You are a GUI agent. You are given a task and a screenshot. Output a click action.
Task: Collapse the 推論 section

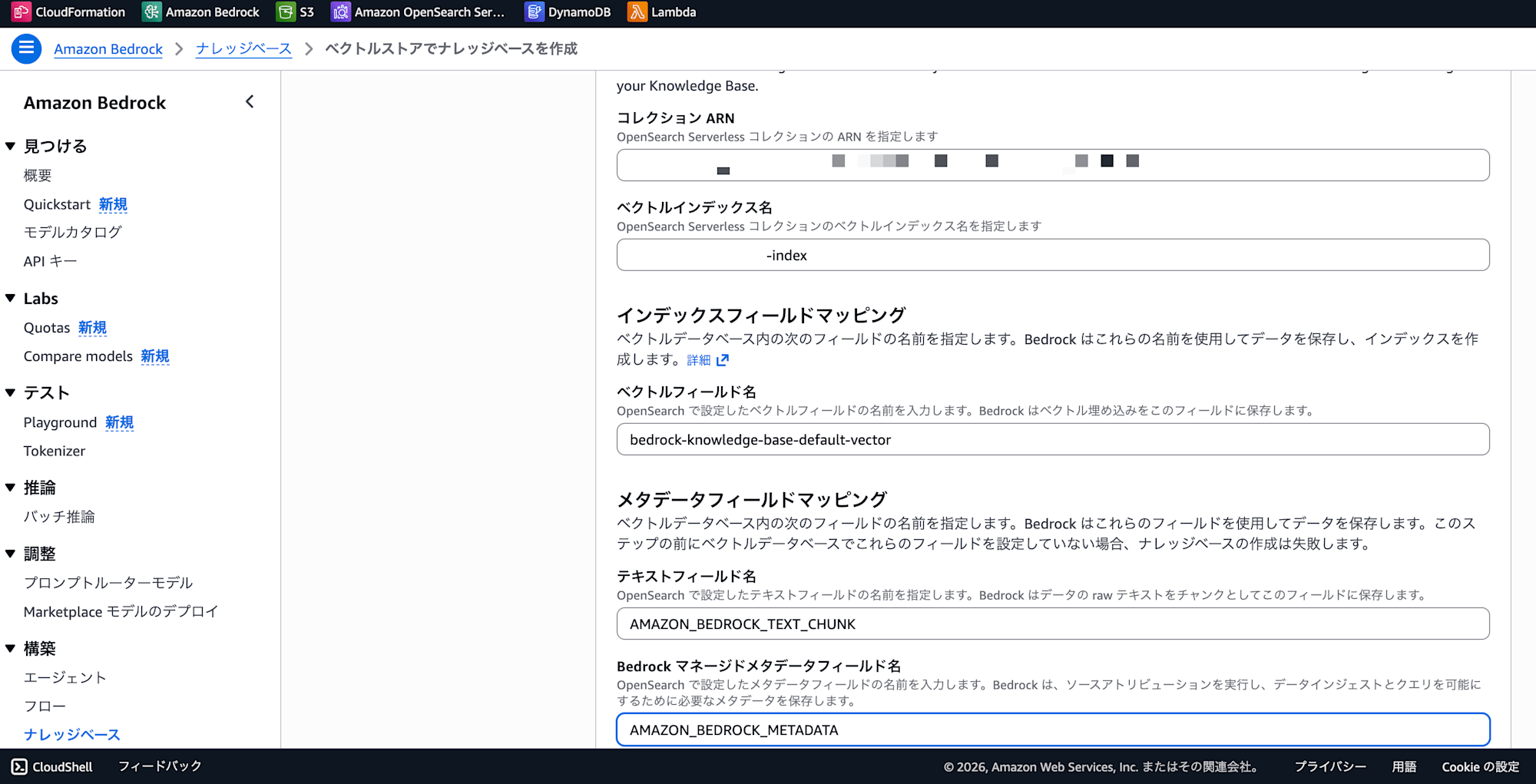click(11, 488)
